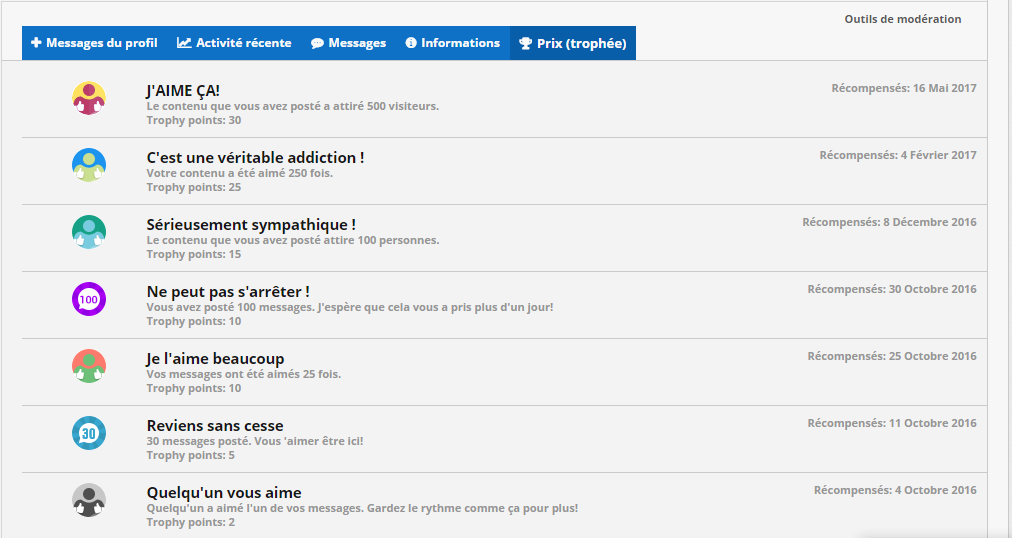This screenshot has height=538, width=1012.
Task: Click the grey Quelqu'un vous aime icon
Action: (x=89, y=500)
